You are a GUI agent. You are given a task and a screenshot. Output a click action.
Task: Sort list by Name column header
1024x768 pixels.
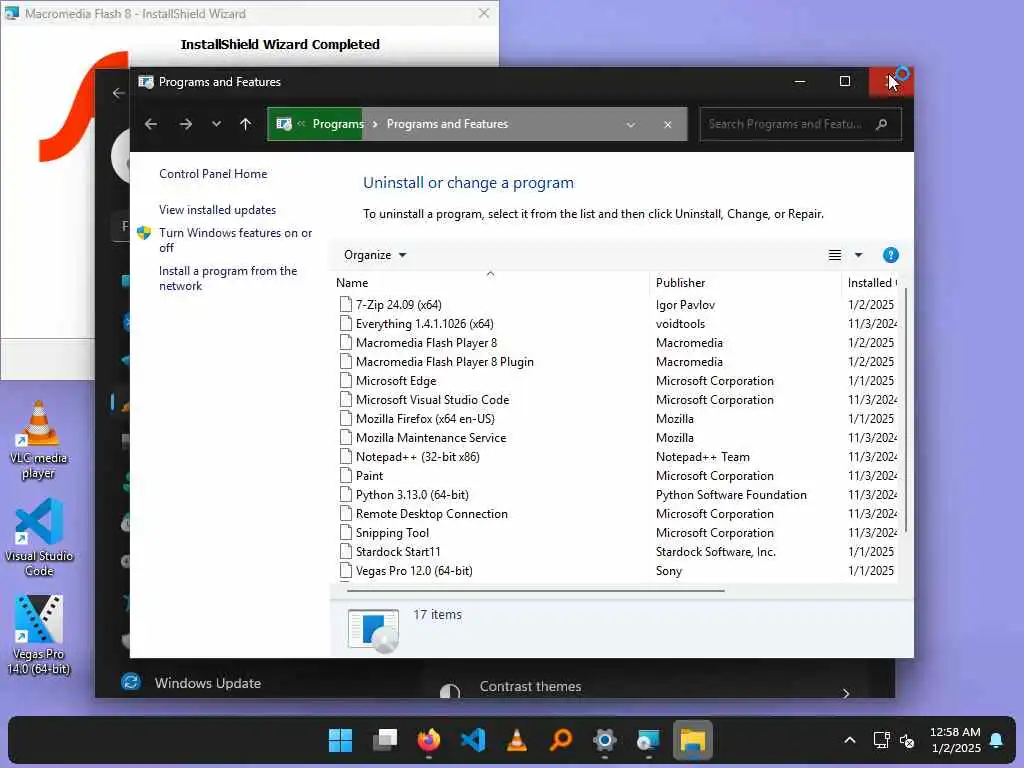[351, 283]
